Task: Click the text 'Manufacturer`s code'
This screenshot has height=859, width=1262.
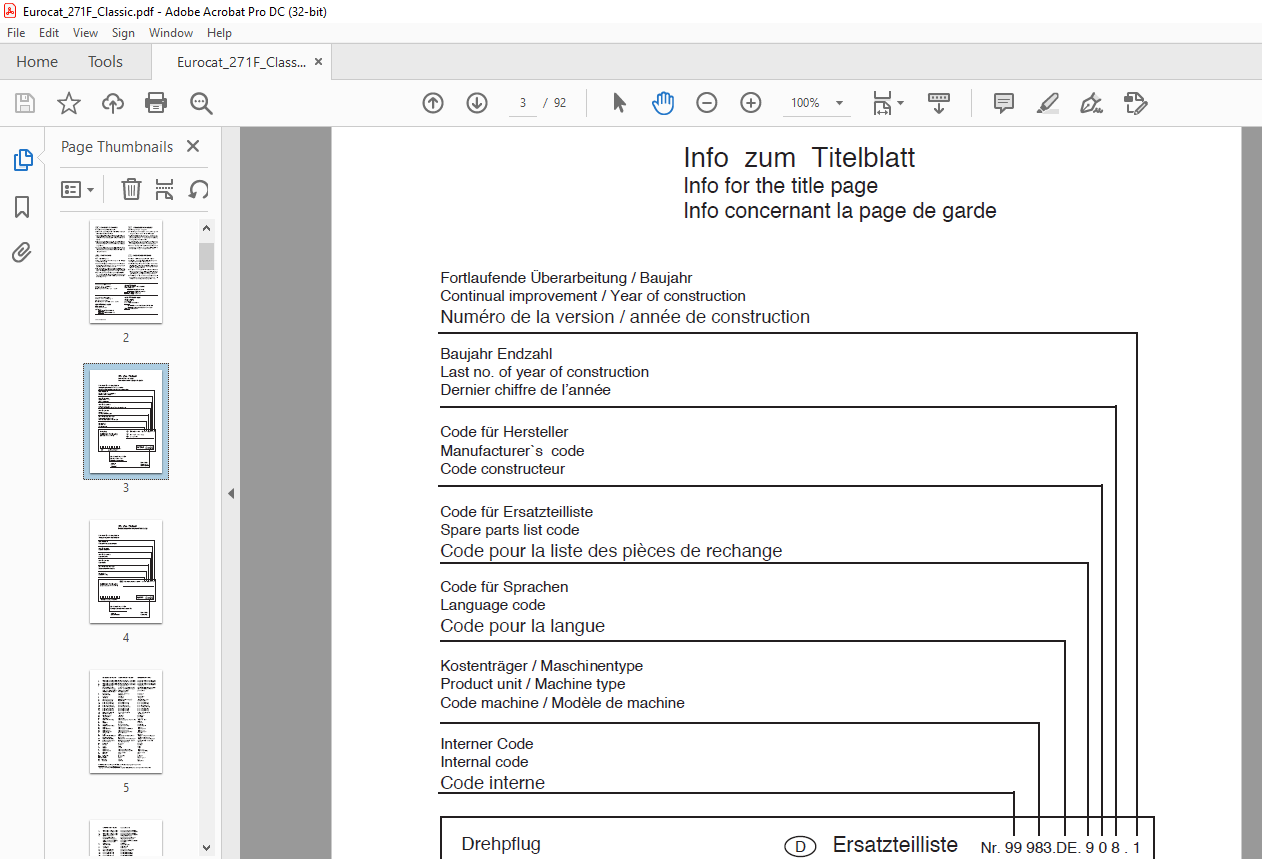Action: [512, 451]
